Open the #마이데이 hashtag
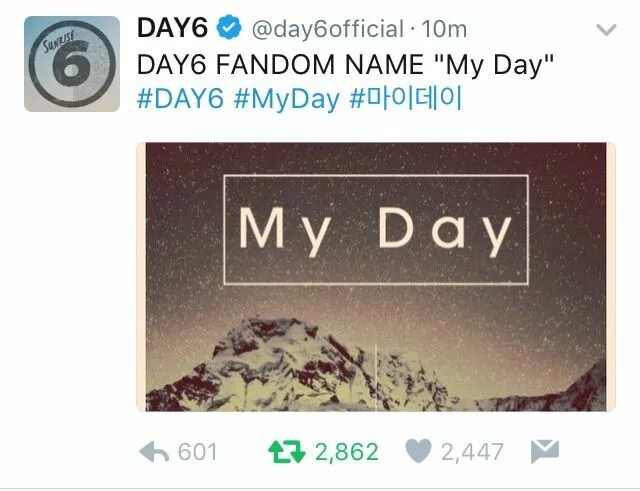The height and width of the screenshot is (491, 640). tap(406, 98)
